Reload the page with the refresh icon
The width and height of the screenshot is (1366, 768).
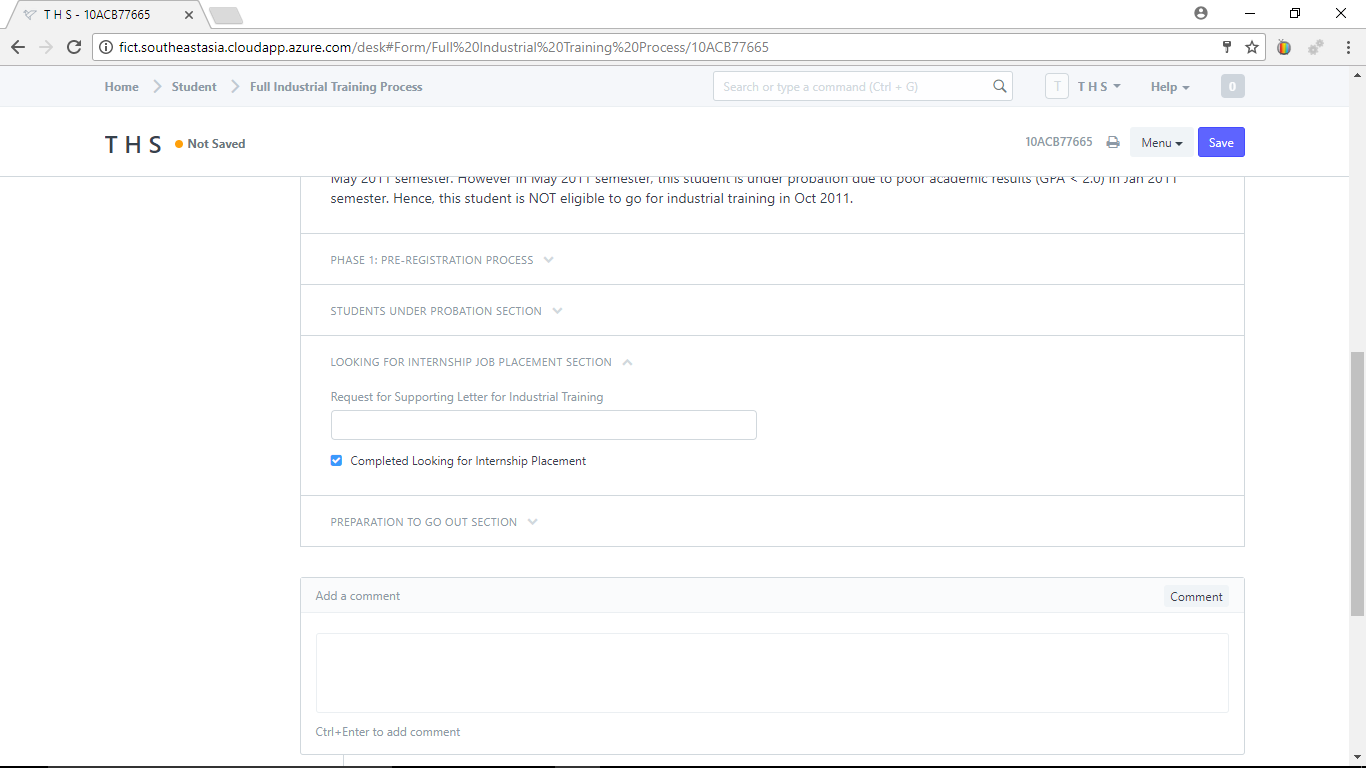coord(74,47)
